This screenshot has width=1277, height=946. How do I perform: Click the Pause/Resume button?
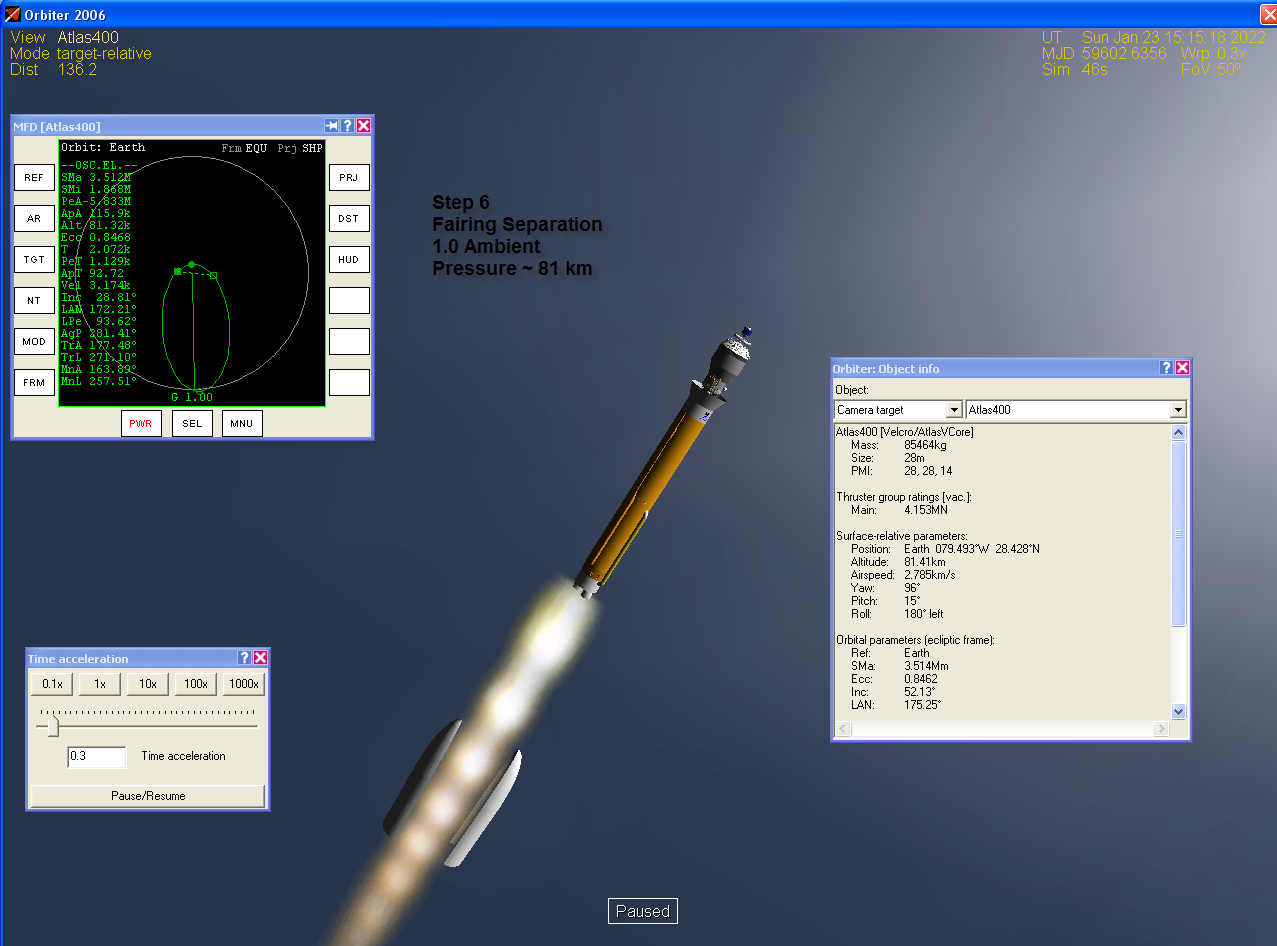(x=148, y=796)
